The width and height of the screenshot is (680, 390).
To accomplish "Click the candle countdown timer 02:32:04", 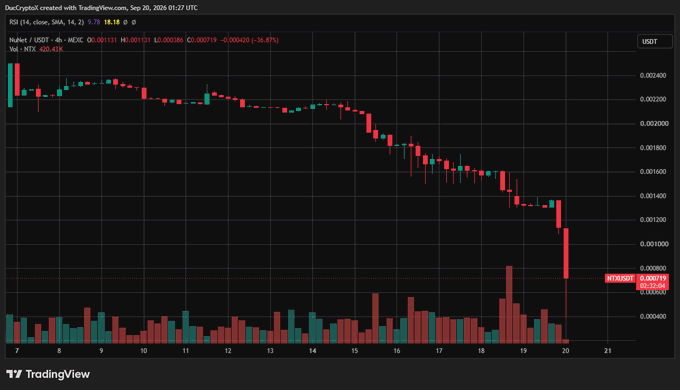I will pos(653,286).
